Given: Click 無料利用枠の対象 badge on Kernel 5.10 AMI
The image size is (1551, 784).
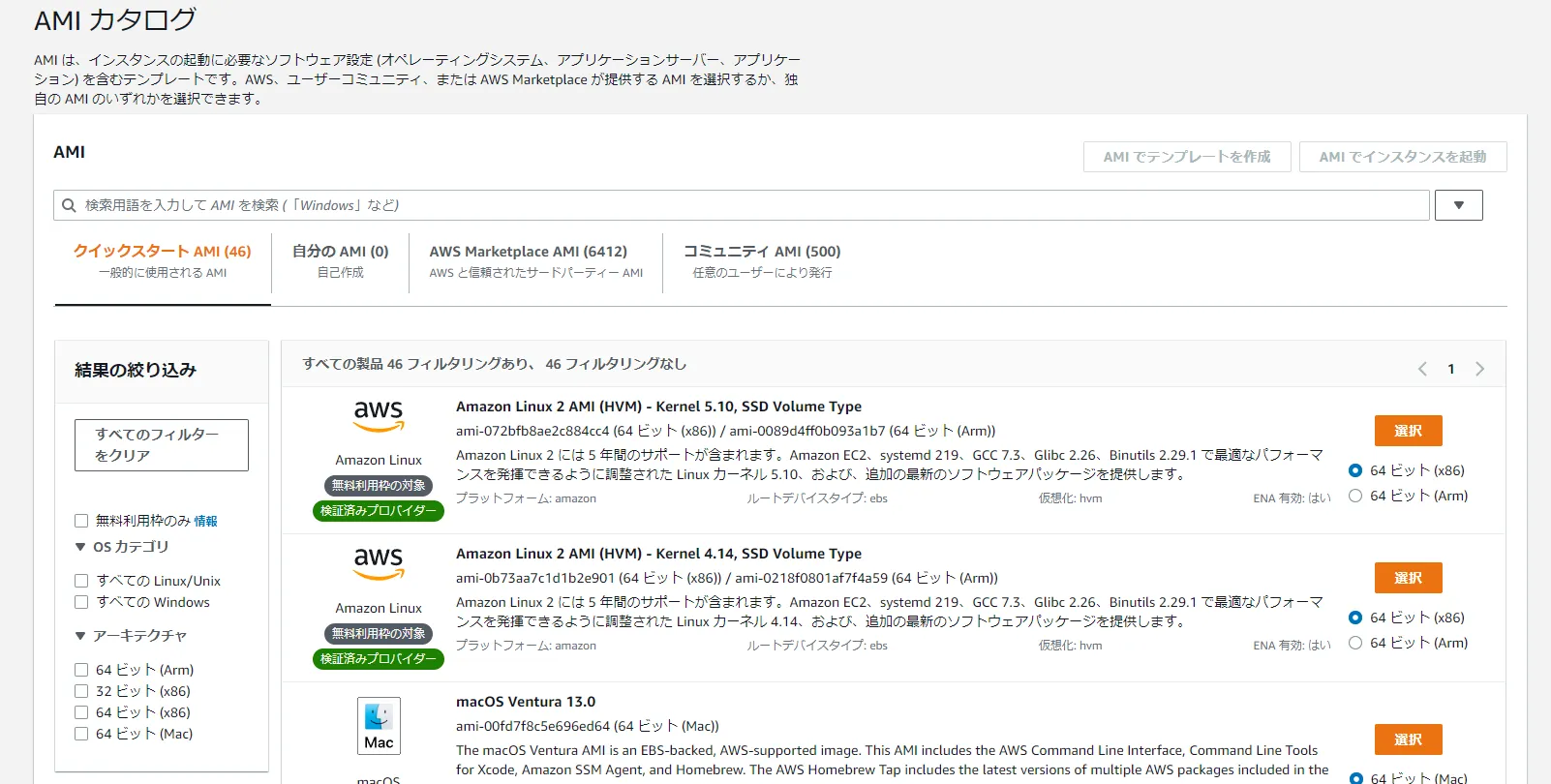Looking at the screenshot, I should point(379,486).
